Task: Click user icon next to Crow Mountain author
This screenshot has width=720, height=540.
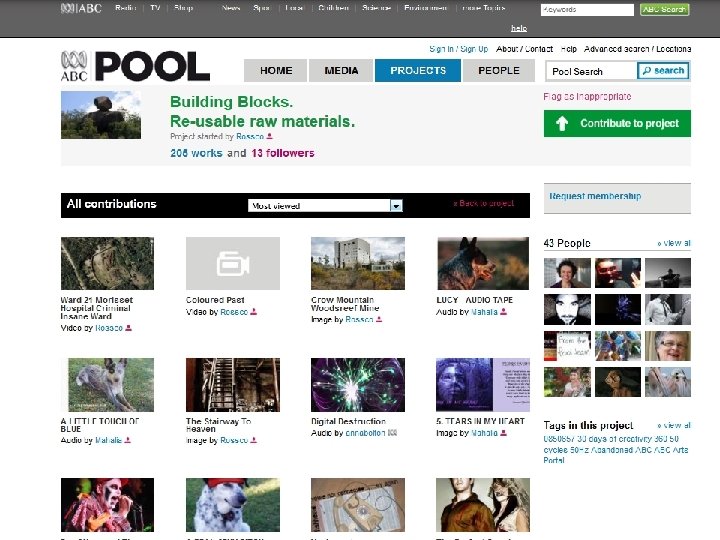Action: [379, 320]
